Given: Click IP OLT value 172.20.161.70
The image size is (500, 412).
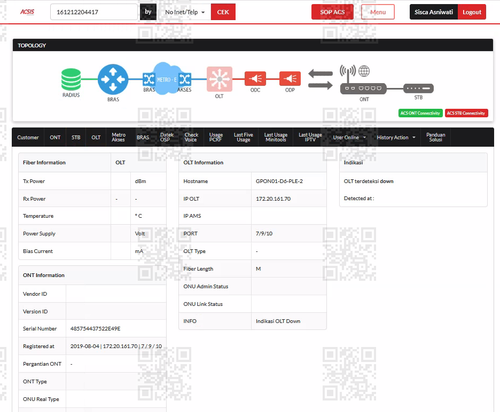Looking at the screenshot, I should pyautogui.click(x=273, y=199).
